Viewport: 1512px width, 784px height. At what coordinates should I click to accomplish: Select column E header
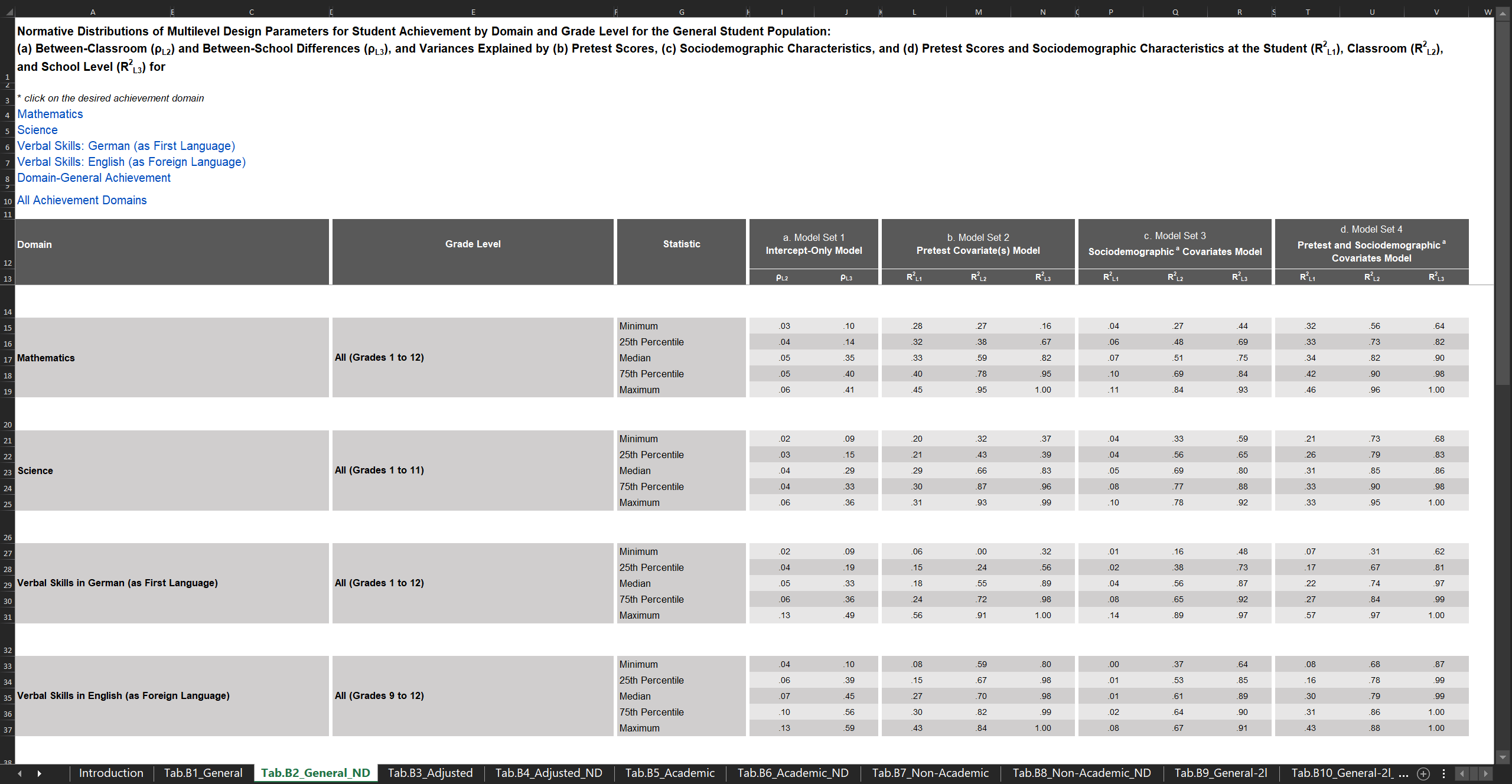click(473, 12)
